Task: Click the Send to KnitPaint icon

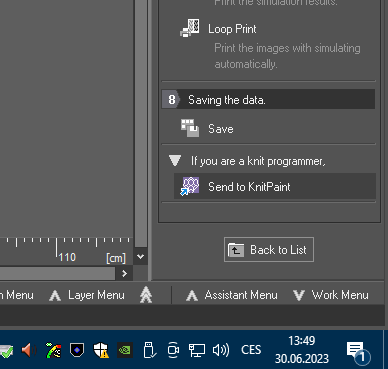Action: pyautogui.click(x=190, y=186)
